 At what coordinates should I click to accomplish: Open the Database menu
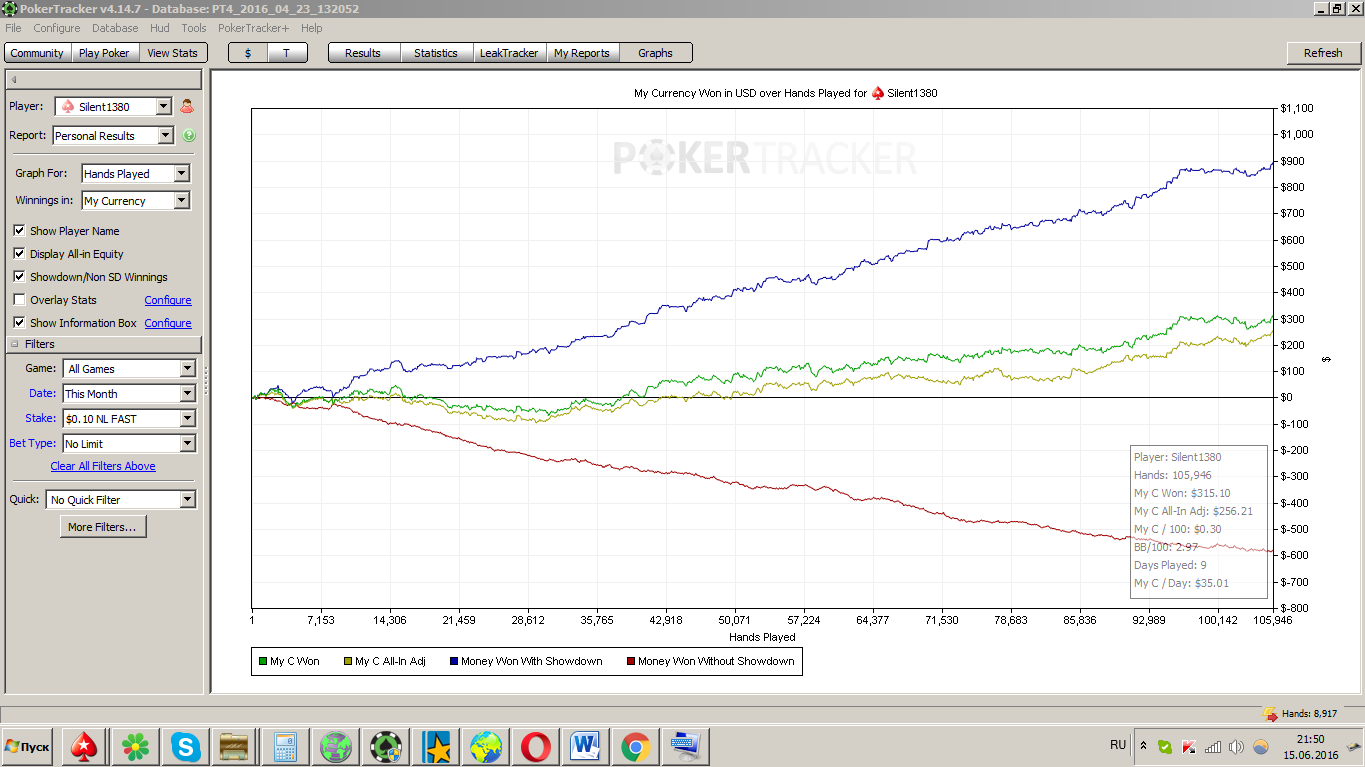click(115, 28)
